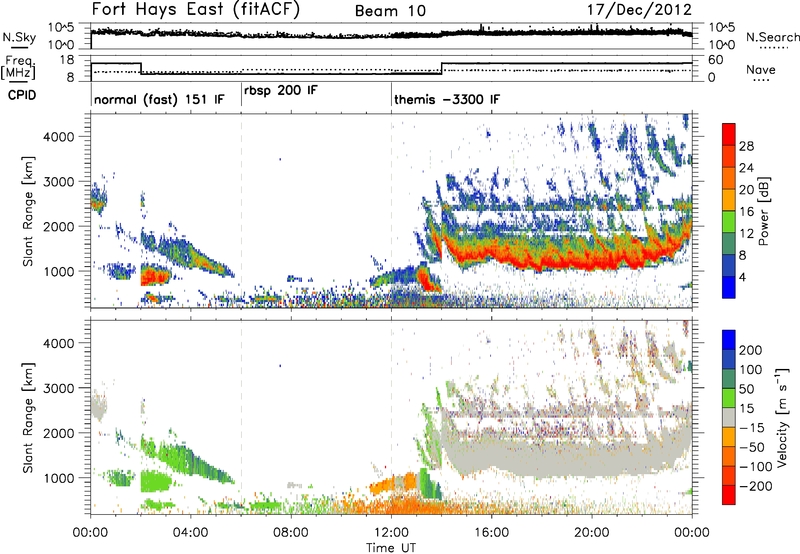This screenshot has width=800, height=554.
Task: Click the date '17/Dec/2012'
Action: 639,10
